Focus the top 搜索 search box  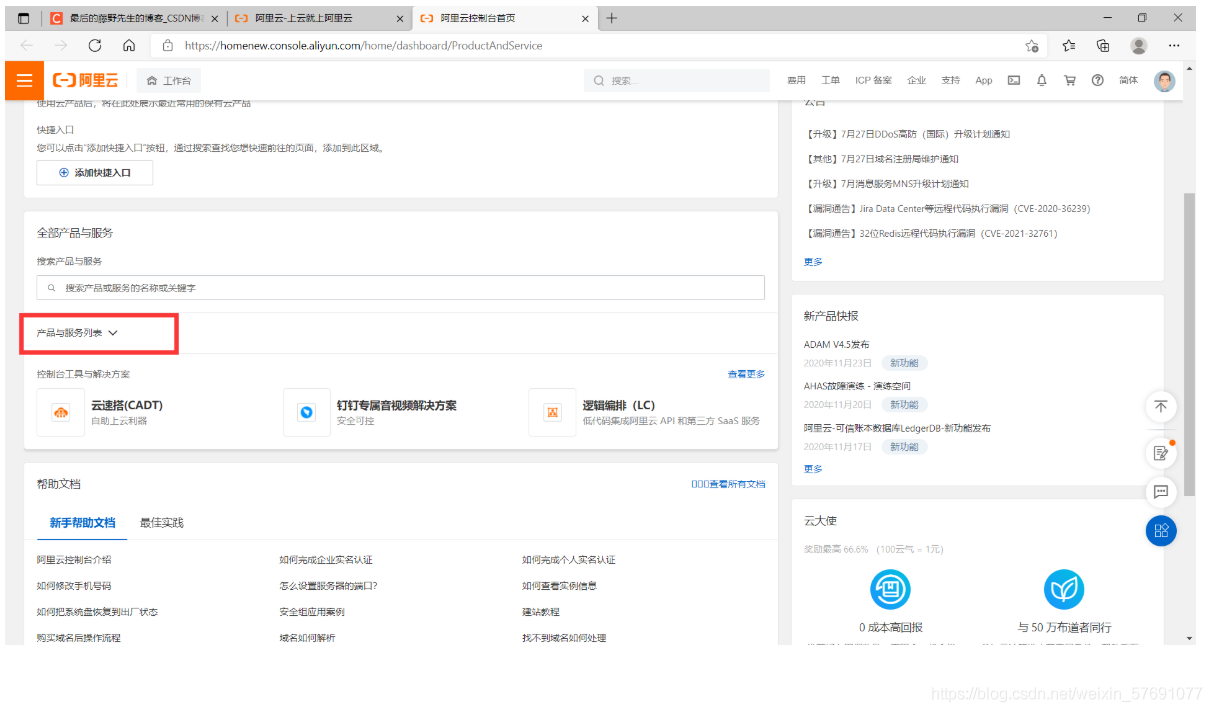coord(675,80)
